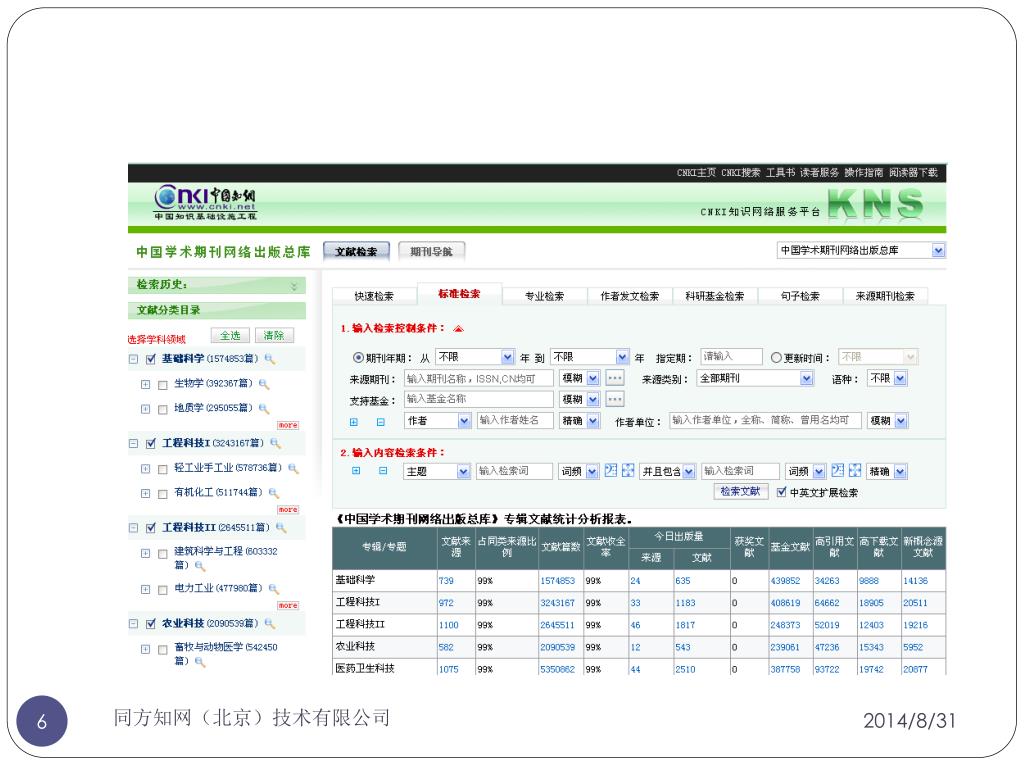Check the 地质学 checkbox
The height and width of the screenshot is (768, 1024).
pos(163,409)
